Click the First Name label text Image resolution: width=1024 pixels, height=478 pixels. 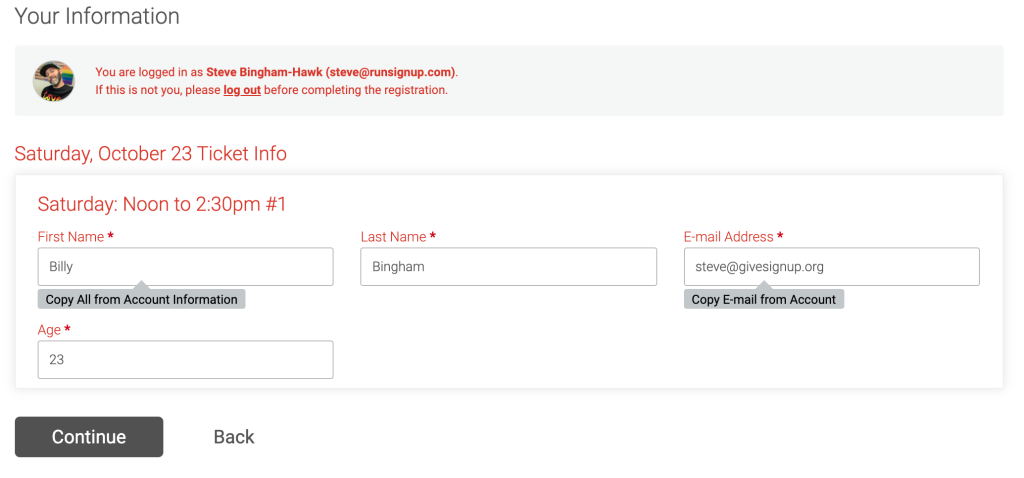[x=71, y=237]
